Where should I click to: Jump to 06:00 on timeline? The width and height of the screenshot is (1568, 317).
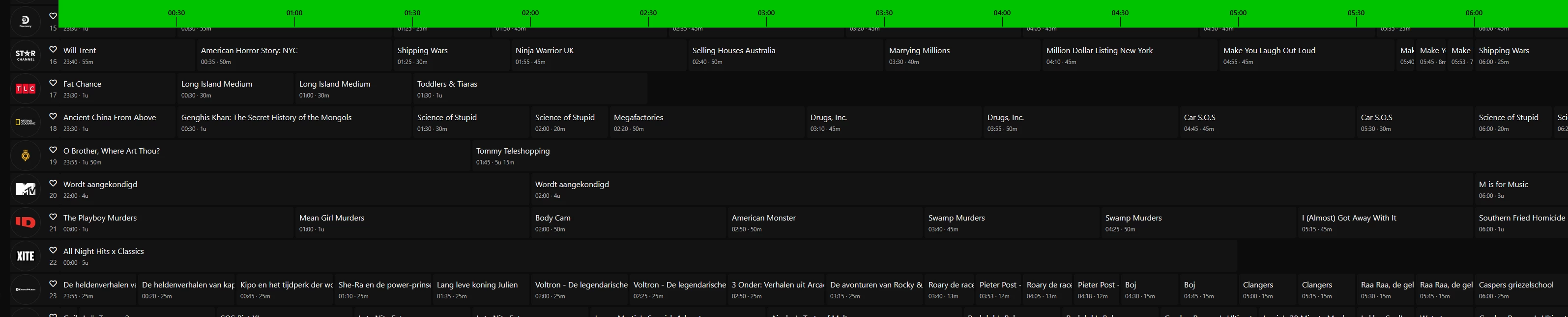coord(1474,13)
